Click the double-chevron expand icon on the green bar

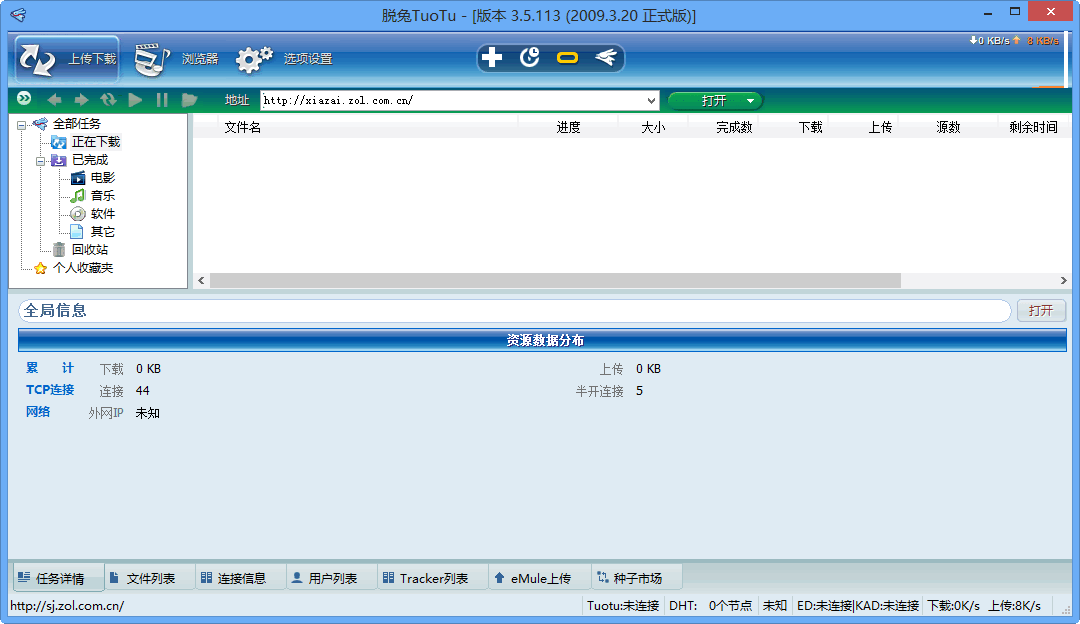pyautogui.click(x=24, y=99)
